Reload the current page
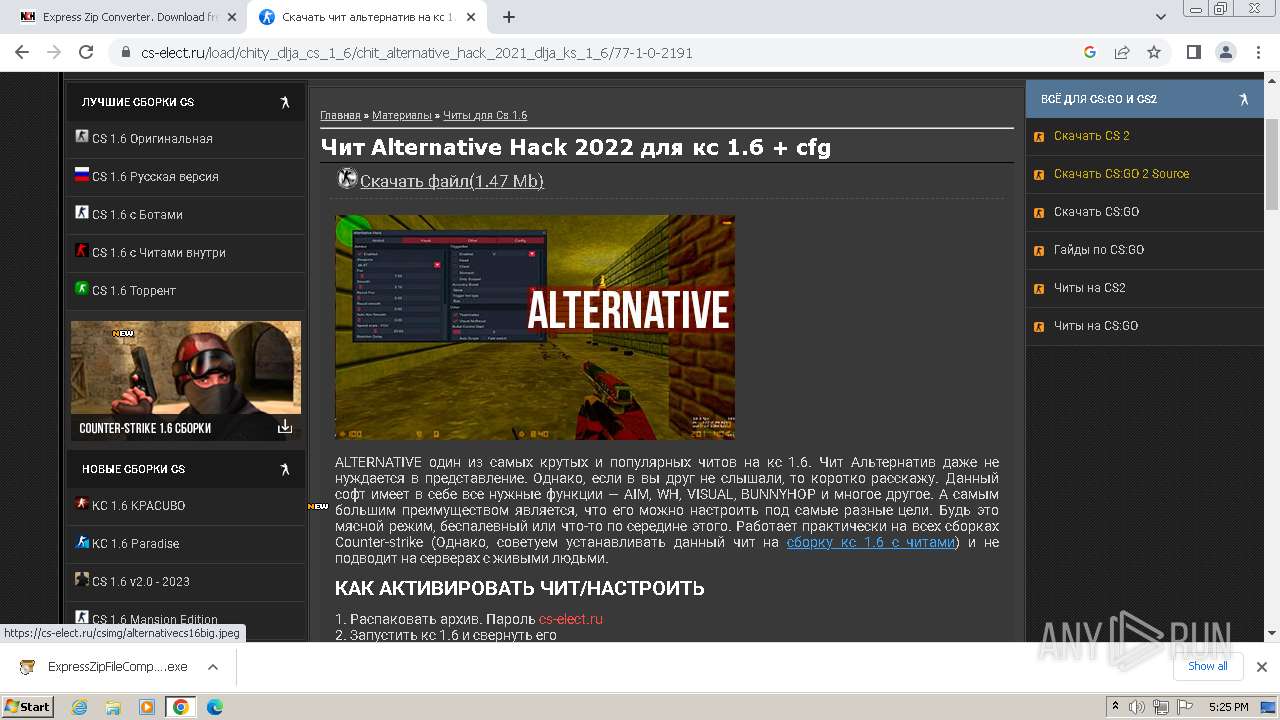The width and height of the screenshot is (1280, 720). pos(86,52)
